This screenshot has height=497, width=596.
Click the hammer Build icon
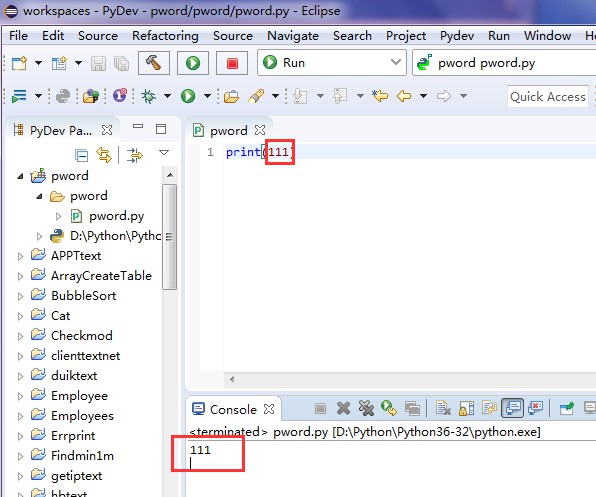154,63
